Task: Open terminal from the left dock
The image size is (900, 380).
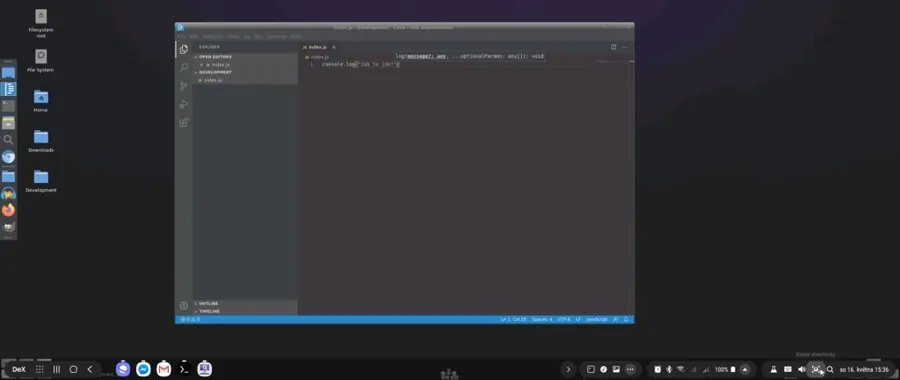Action: tap(8, 106)
